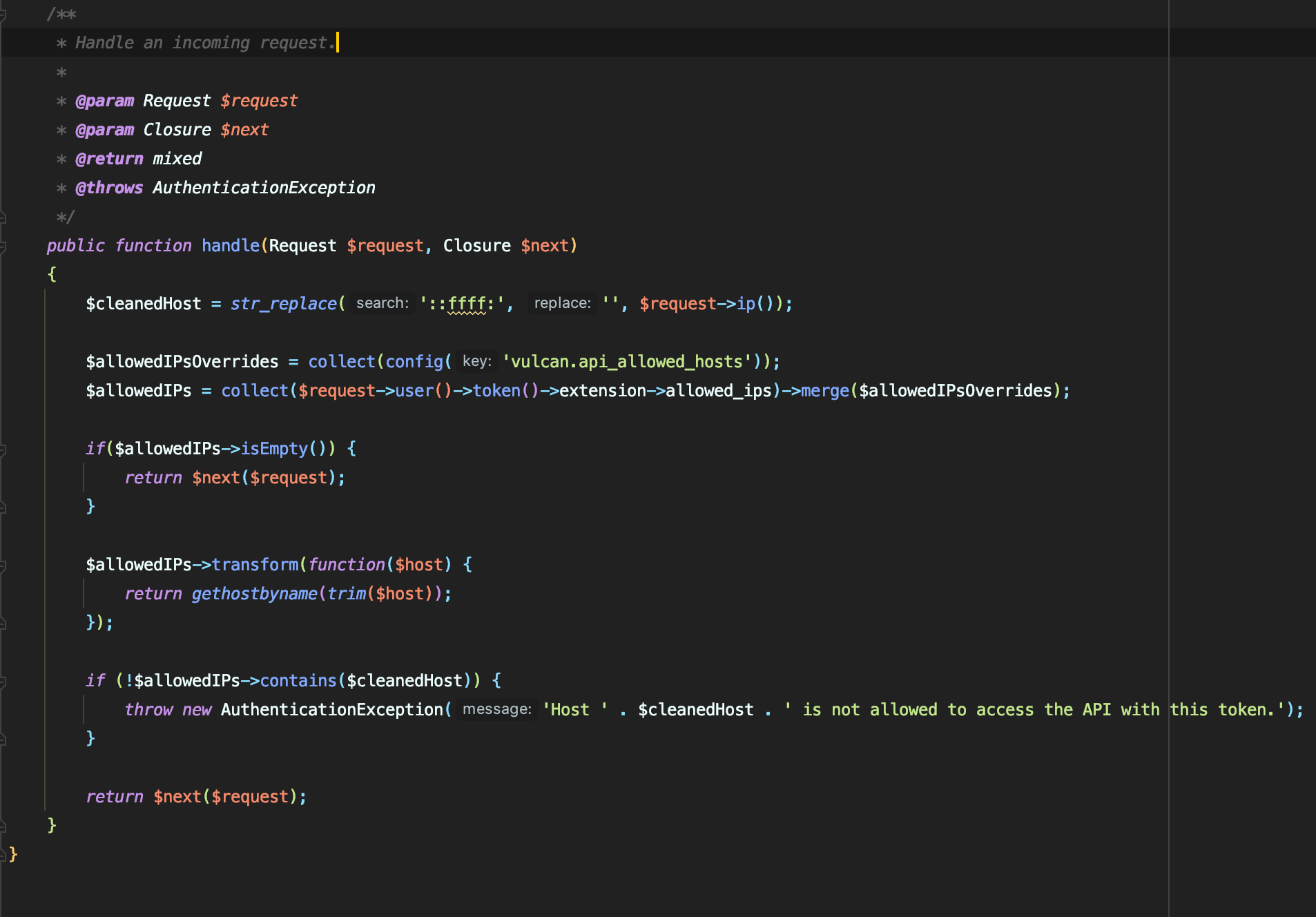Fold the isEmpty if-block in gutter
Viewport: 1316px width, 917px height.
click(x=3, y=450)
